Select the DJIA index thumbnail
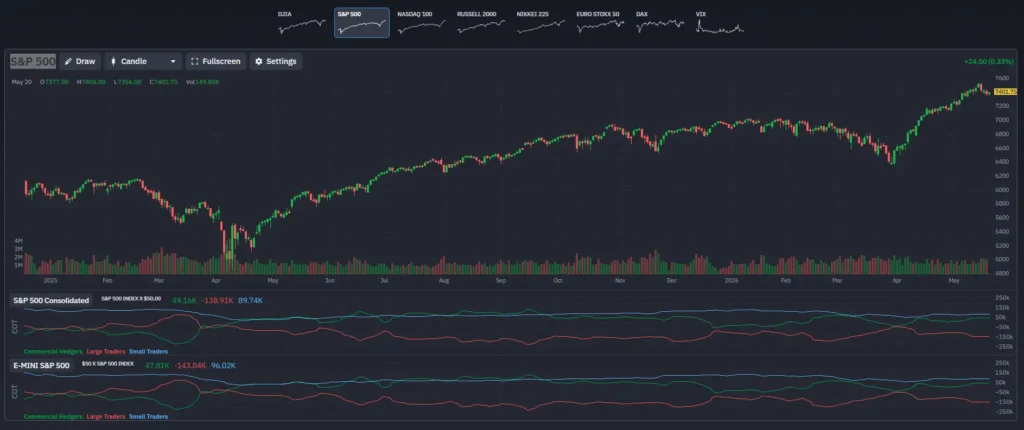The width and height of the screenshot is (1024, 430). click(x=302, y=23)
